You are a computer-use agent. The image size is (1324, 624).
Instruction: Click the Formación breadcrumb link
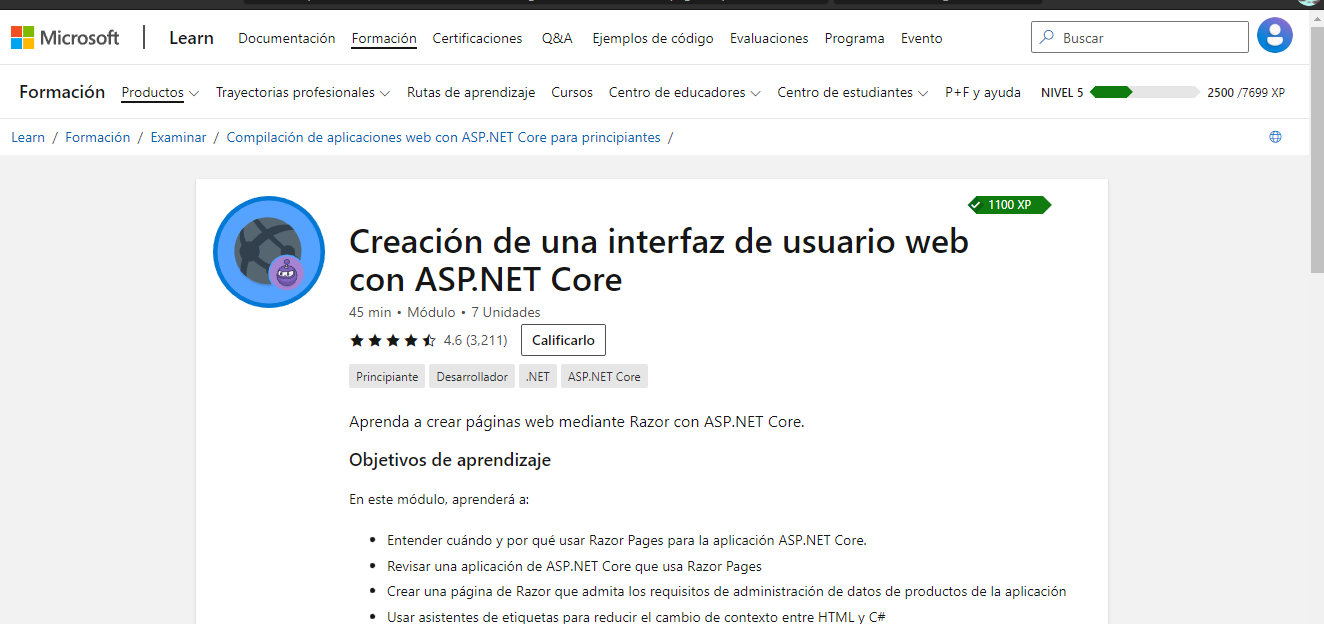click(98, 137)
